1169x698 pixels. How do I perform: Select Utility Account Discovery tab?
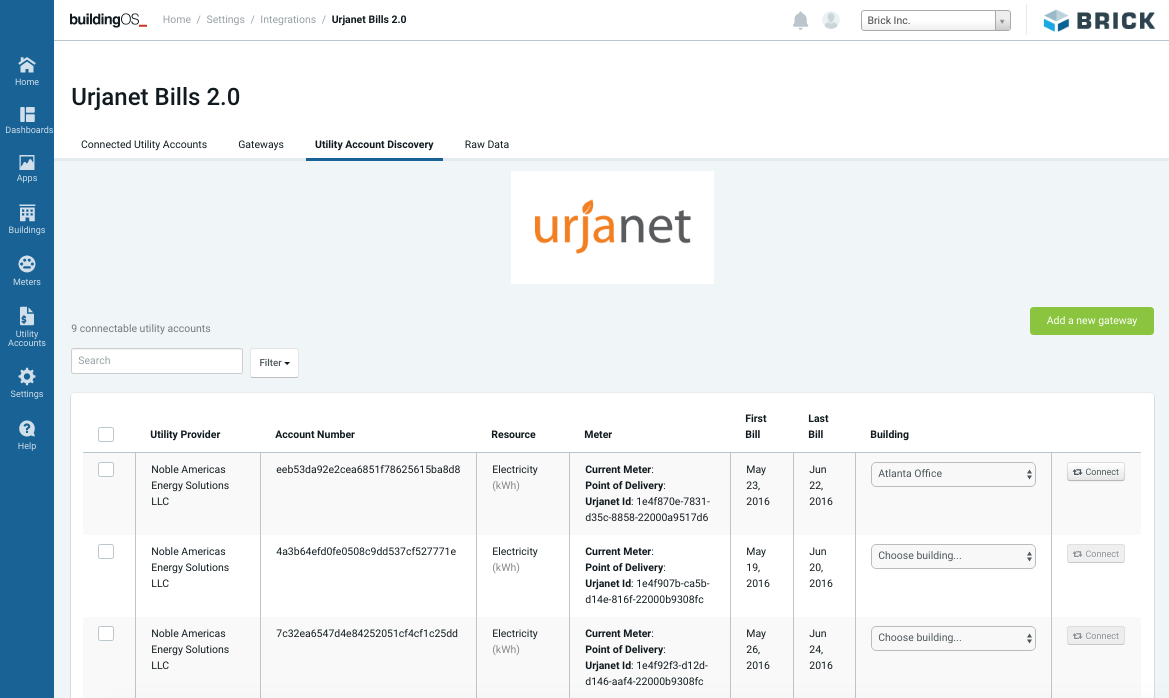374,145
